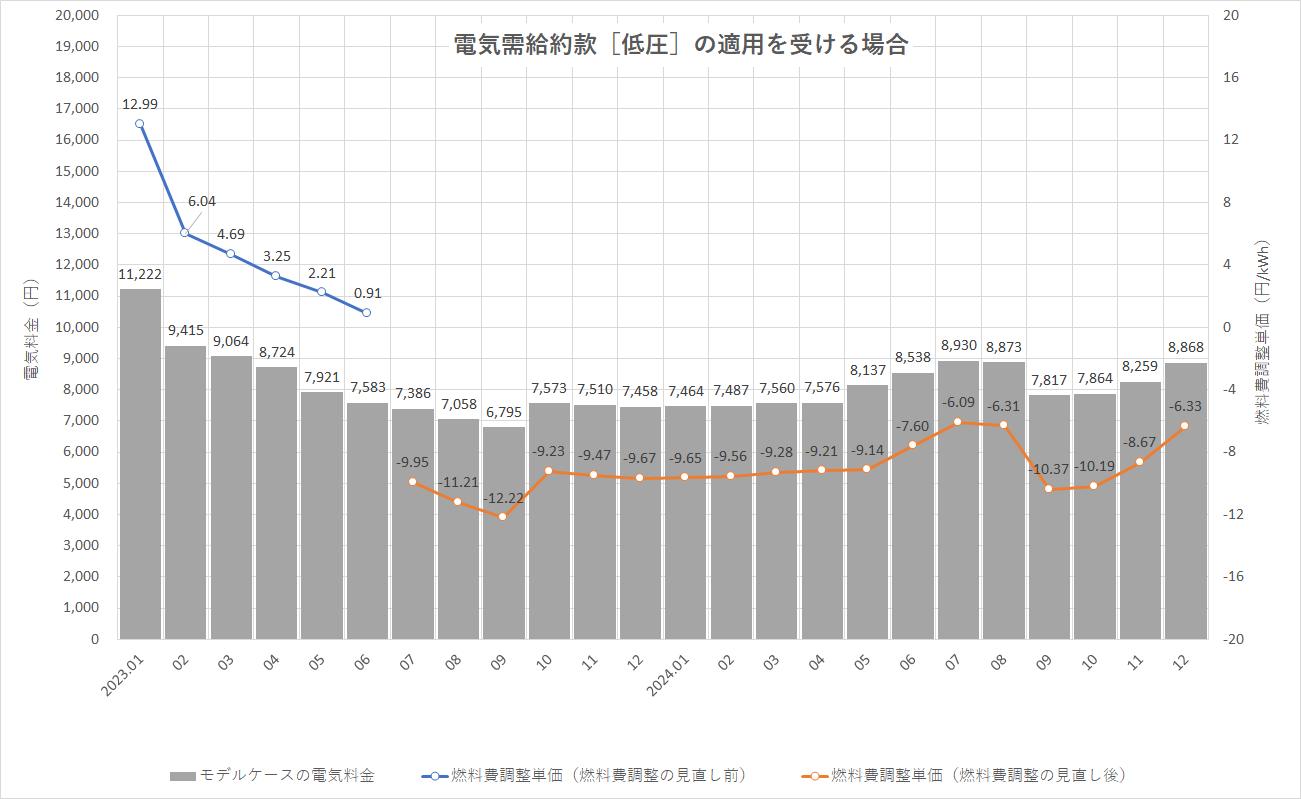
Task: Click the blue data point 12.99
Action: tap(139, 124)
